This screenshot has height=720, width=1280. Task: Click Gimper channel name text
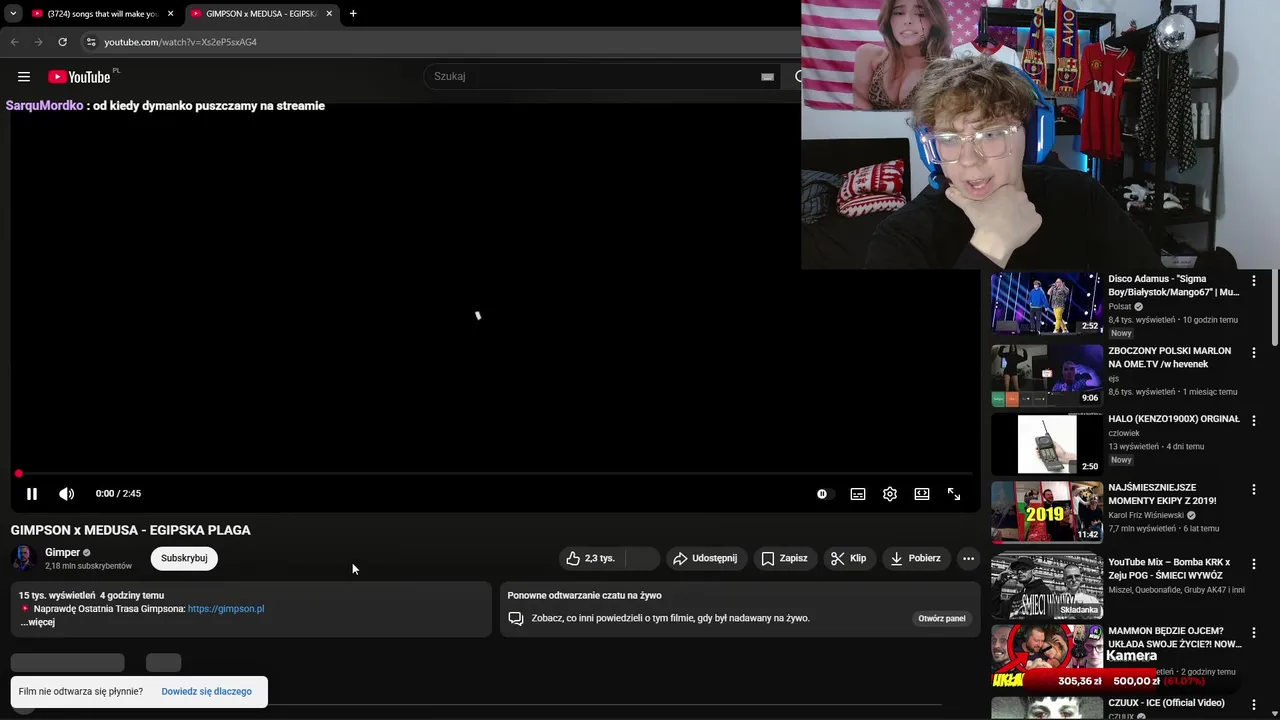click(62, 552)
